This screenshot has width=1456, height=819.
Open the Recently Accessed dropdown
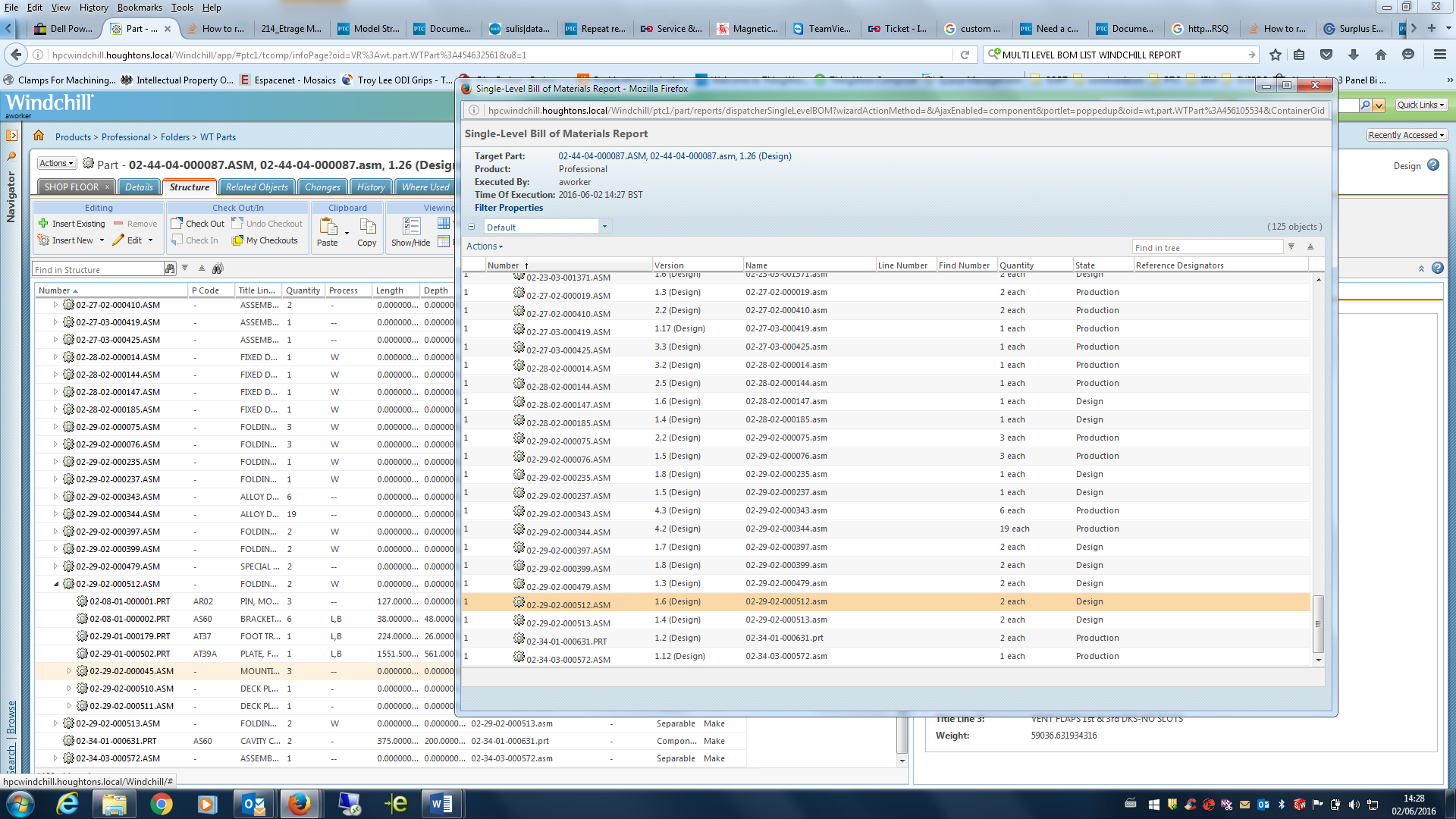tap(1407, 135)
